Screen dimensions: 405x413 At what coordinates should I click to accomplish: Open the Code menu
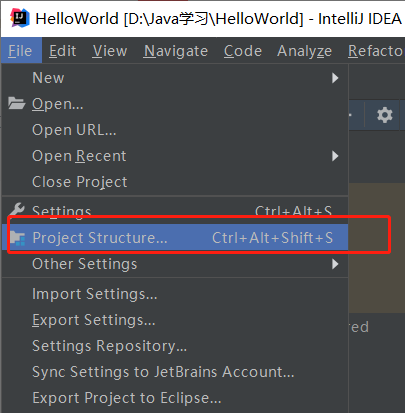[243, 51]
